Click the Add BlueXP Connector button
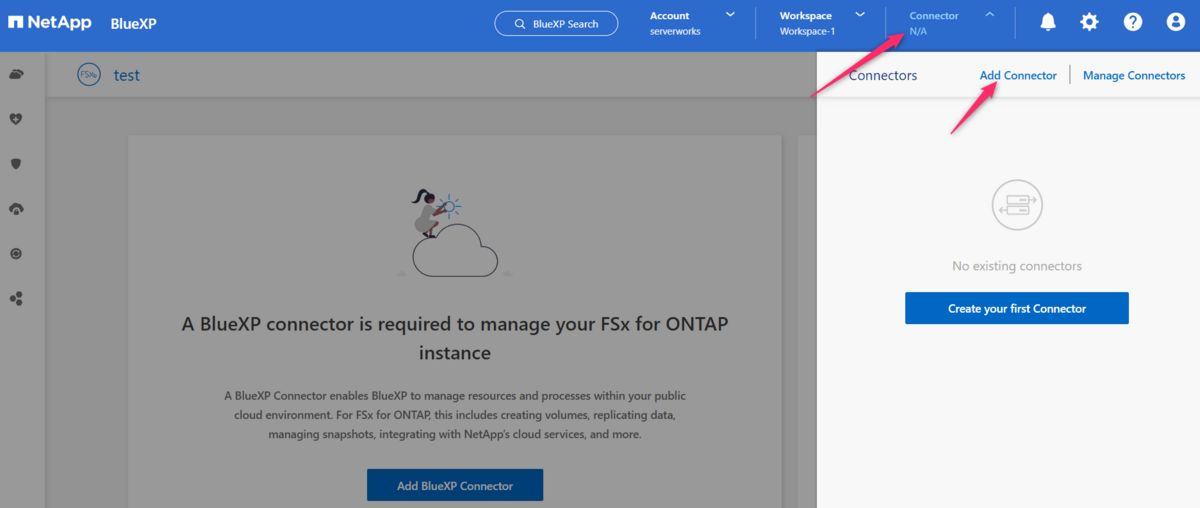 coord(455,485)
